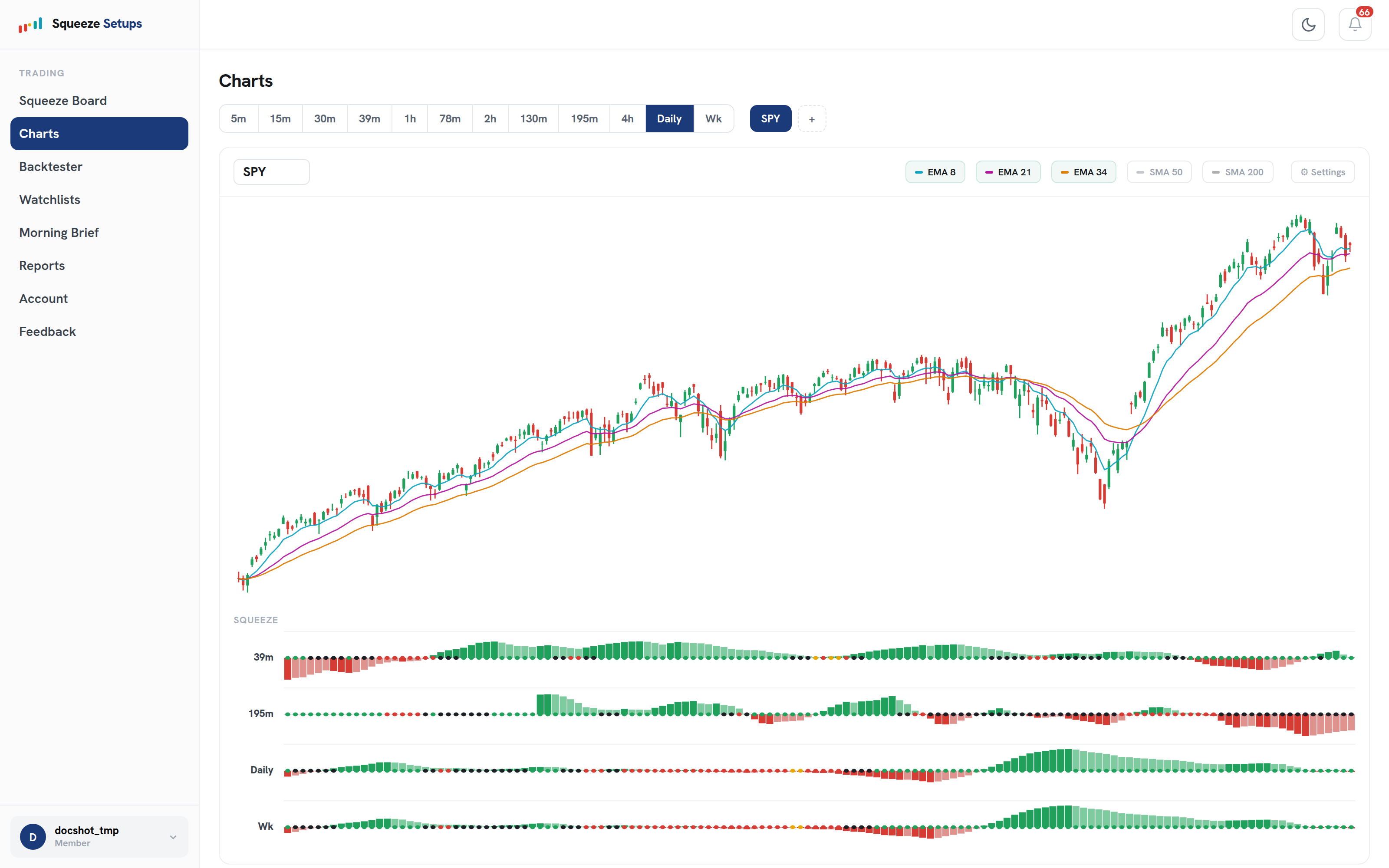1389x868 pixels.
Task: Toggle the EMA 21 overlay
Action: (1008, 172)
